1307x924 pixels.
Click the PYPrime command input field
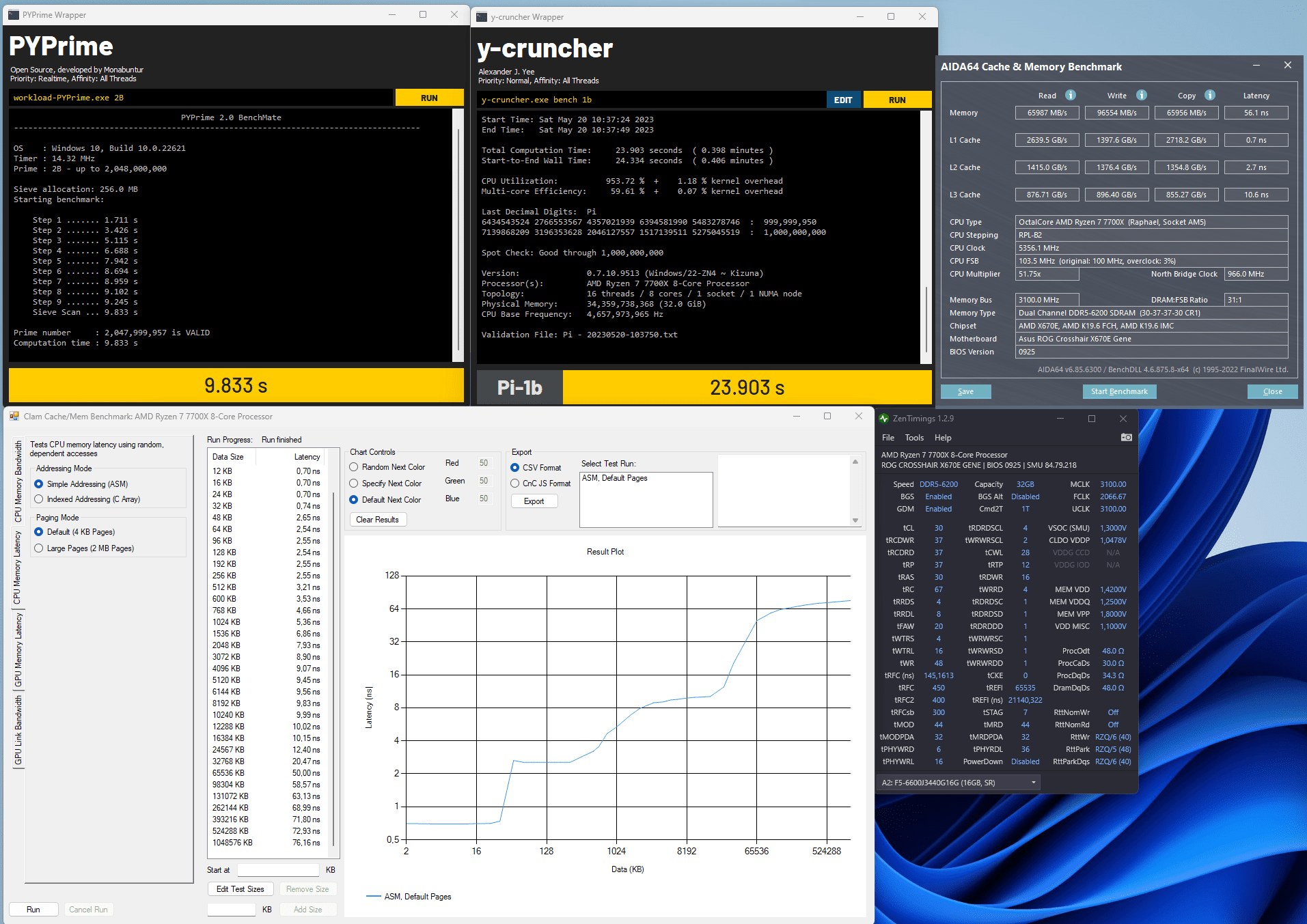click(x=202, y=98)
